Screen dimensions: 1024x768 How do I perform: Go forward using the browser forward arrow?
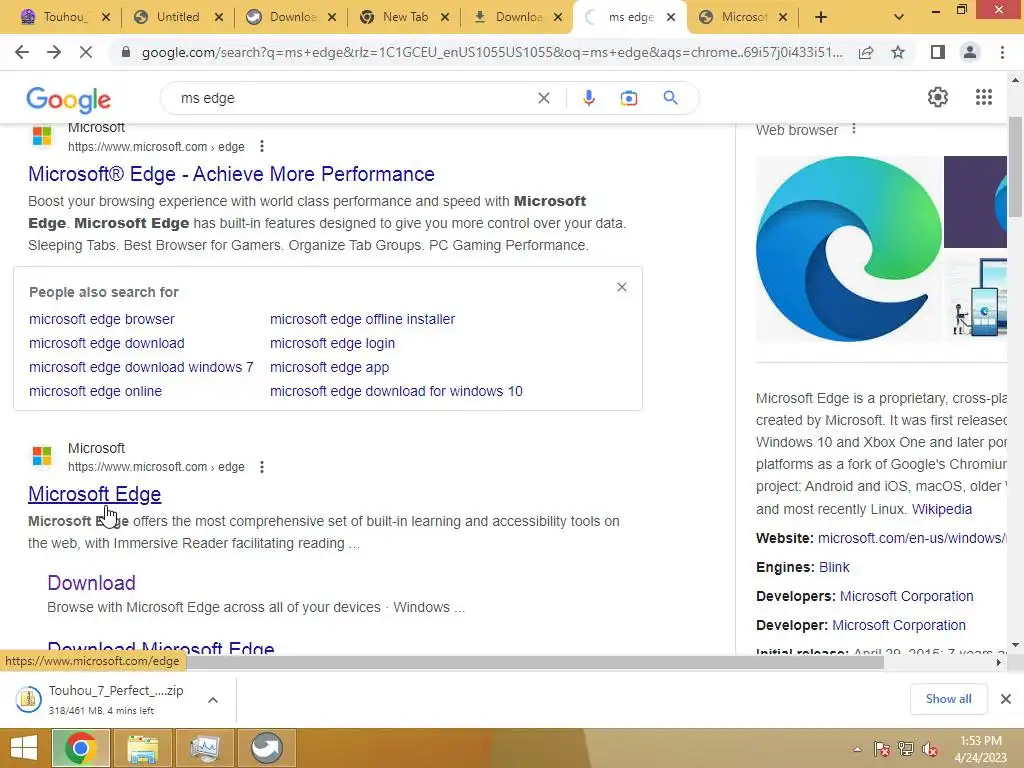(x=54, y=52)
